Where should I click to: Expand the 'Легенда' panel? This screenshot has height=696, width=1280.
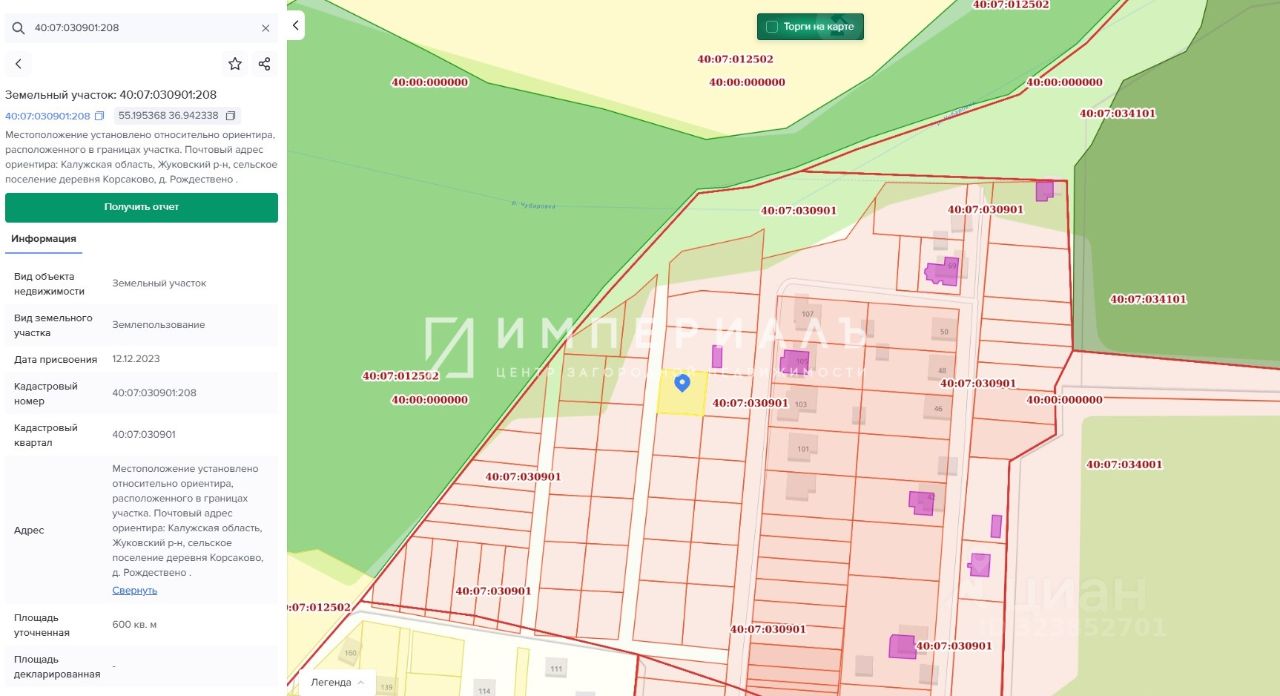click(337, 682)
